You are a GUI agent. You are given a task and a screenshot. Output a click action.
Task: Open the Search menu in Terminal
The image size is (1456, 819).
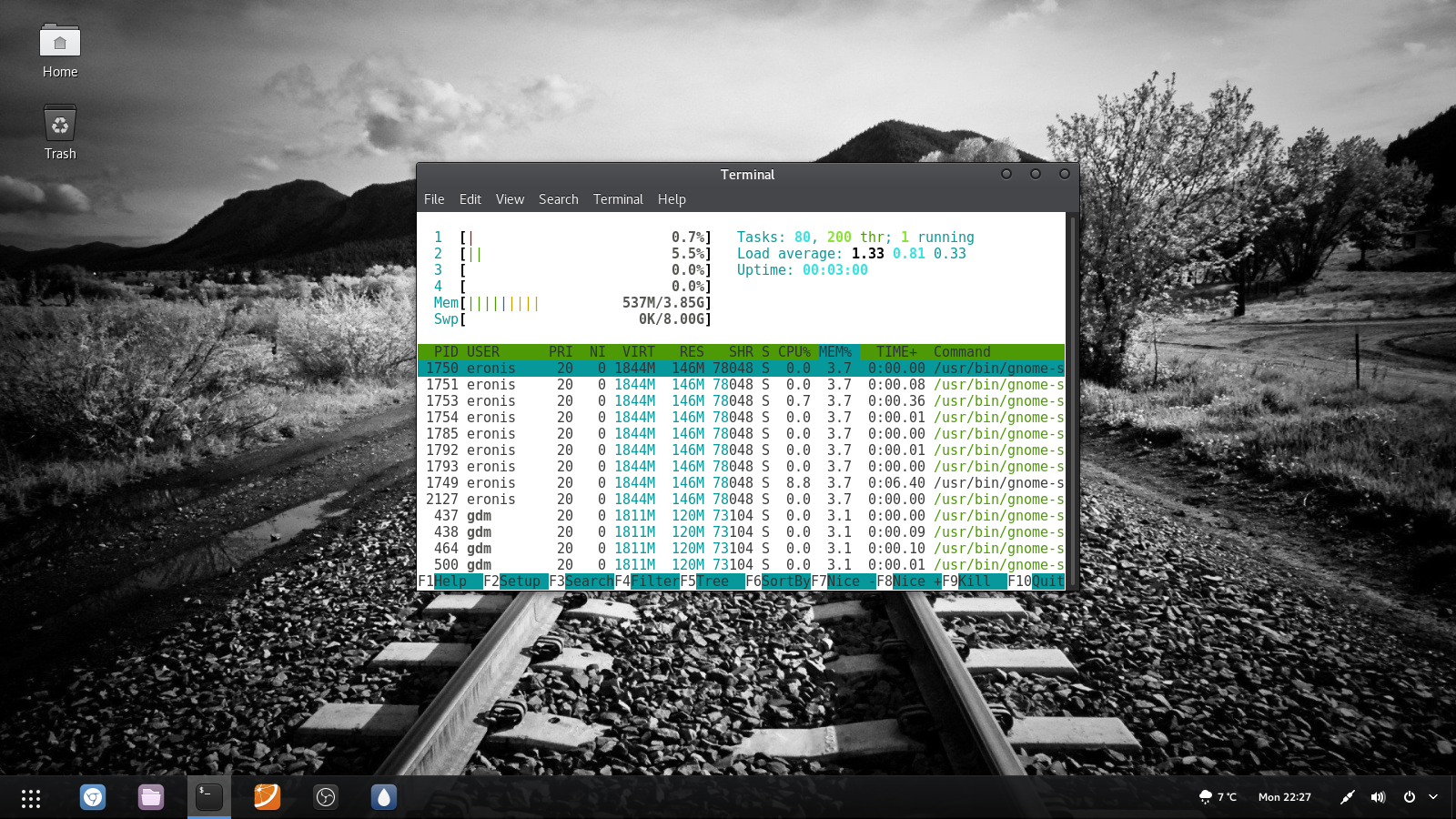click(x=559, y=199)
